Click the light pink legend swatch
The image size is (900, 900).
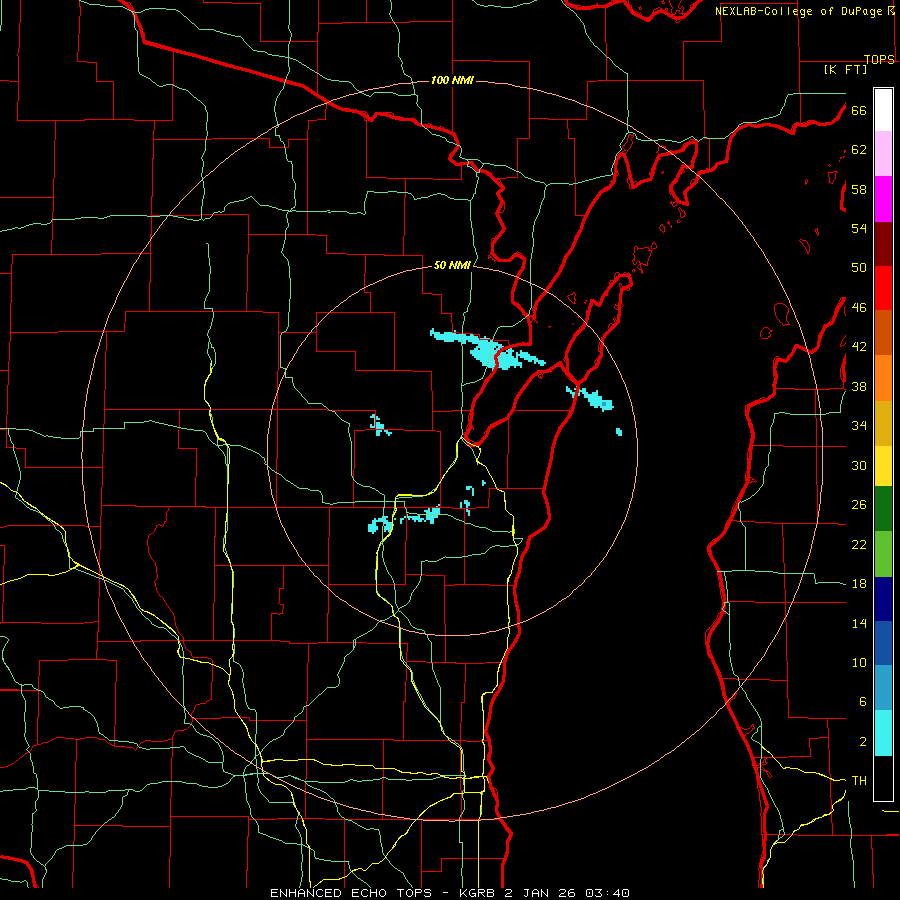[x=883, y=154]
